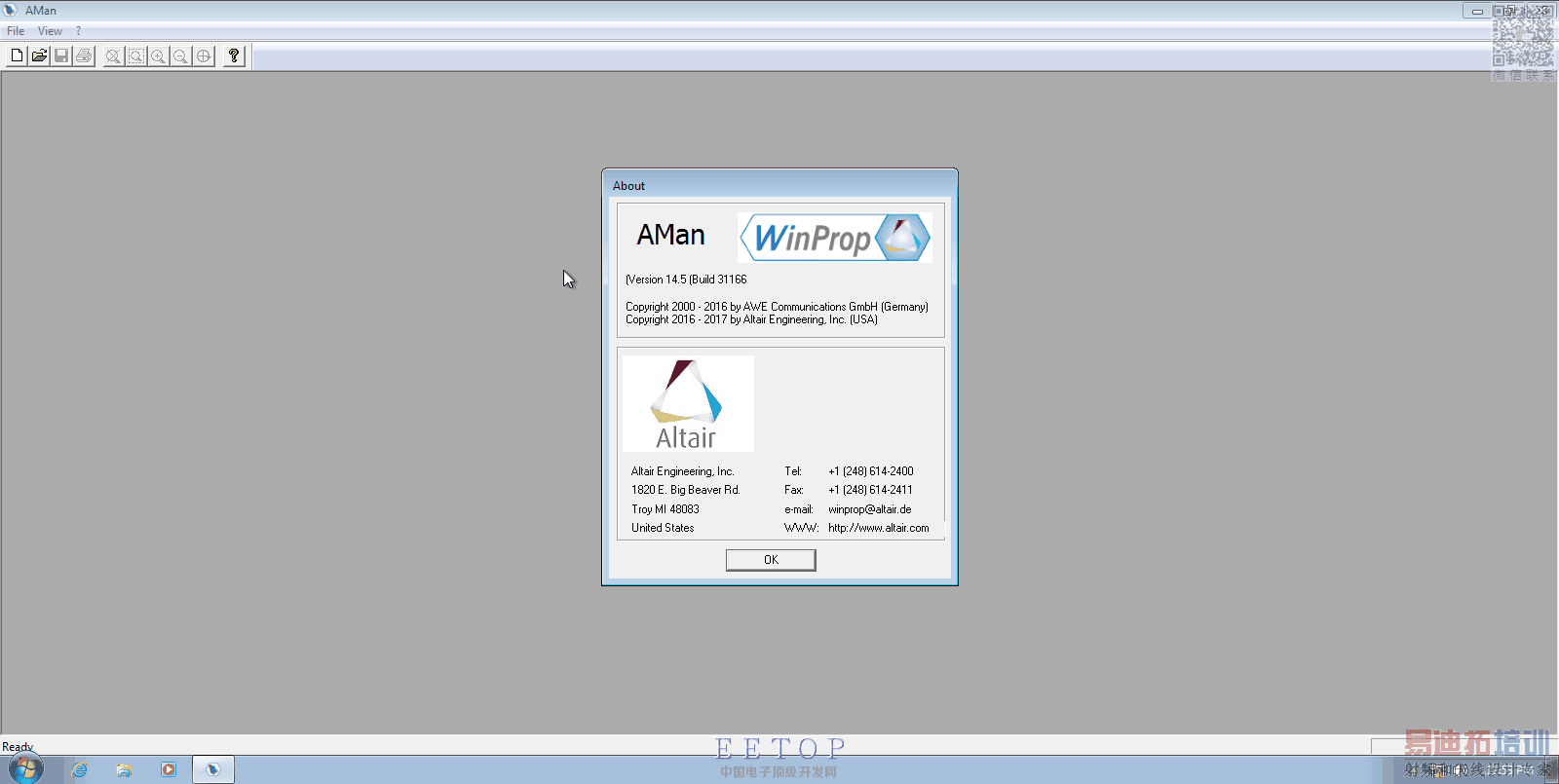The image size is (1559, 784).
Task: Minimize the AMan window
Action: tap(1477, 11)
